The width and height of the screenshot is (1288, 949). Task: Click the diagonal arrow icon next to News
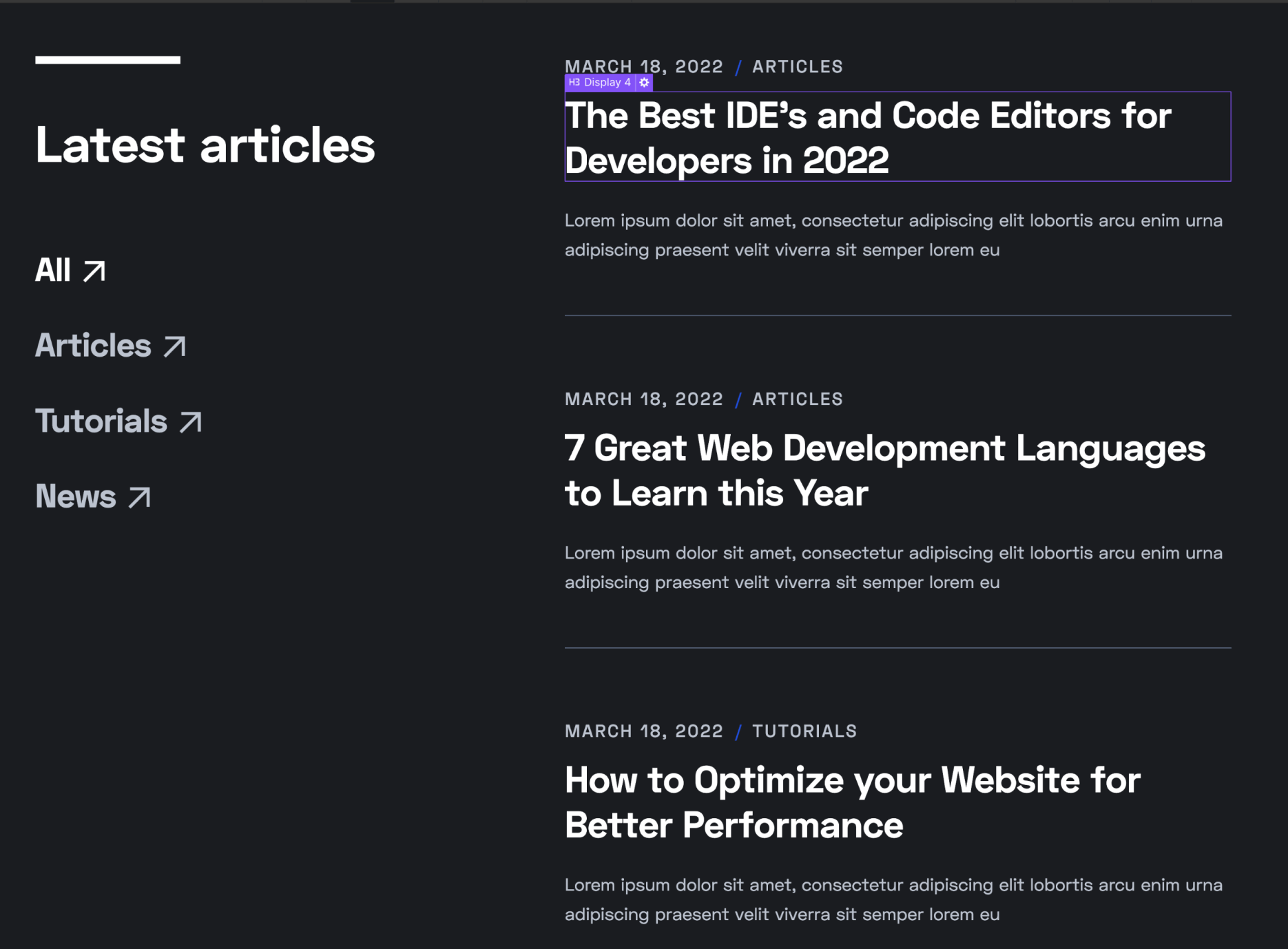[140, 497]
